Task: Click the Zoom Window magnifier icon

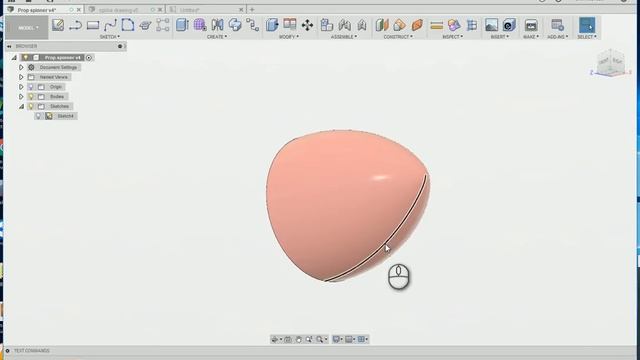Action: (309, 339)
